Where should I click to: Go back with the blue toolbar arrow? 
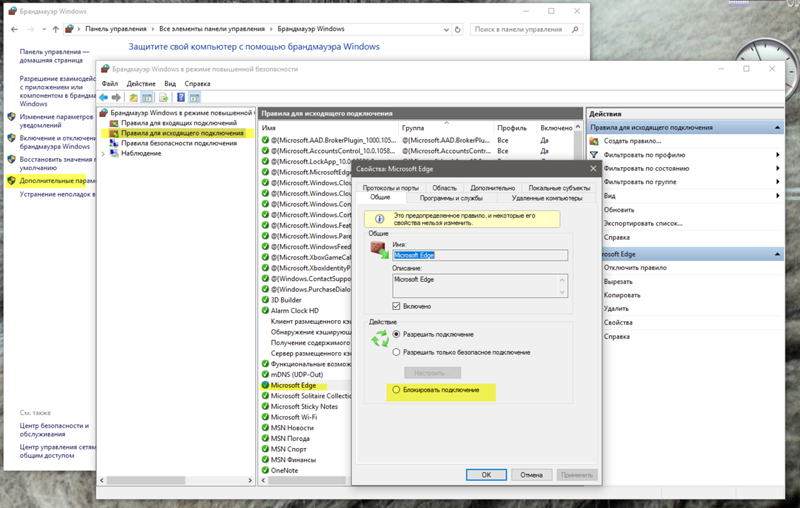(x=104, y=97)
